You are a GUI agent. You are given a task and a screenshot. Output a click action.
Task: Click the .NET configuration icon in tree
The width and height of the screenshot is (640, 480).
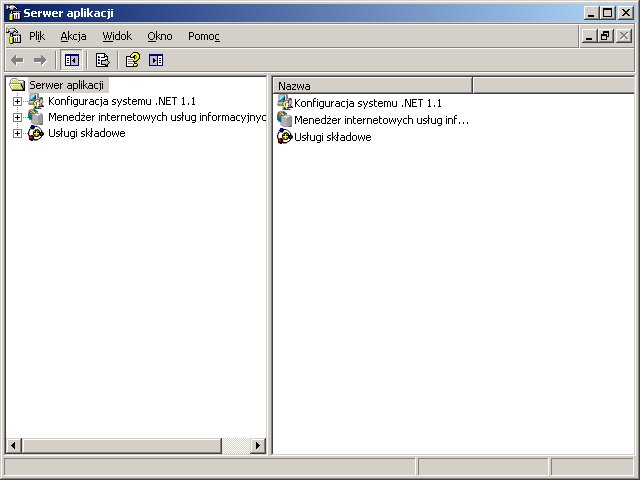point(36,101)
